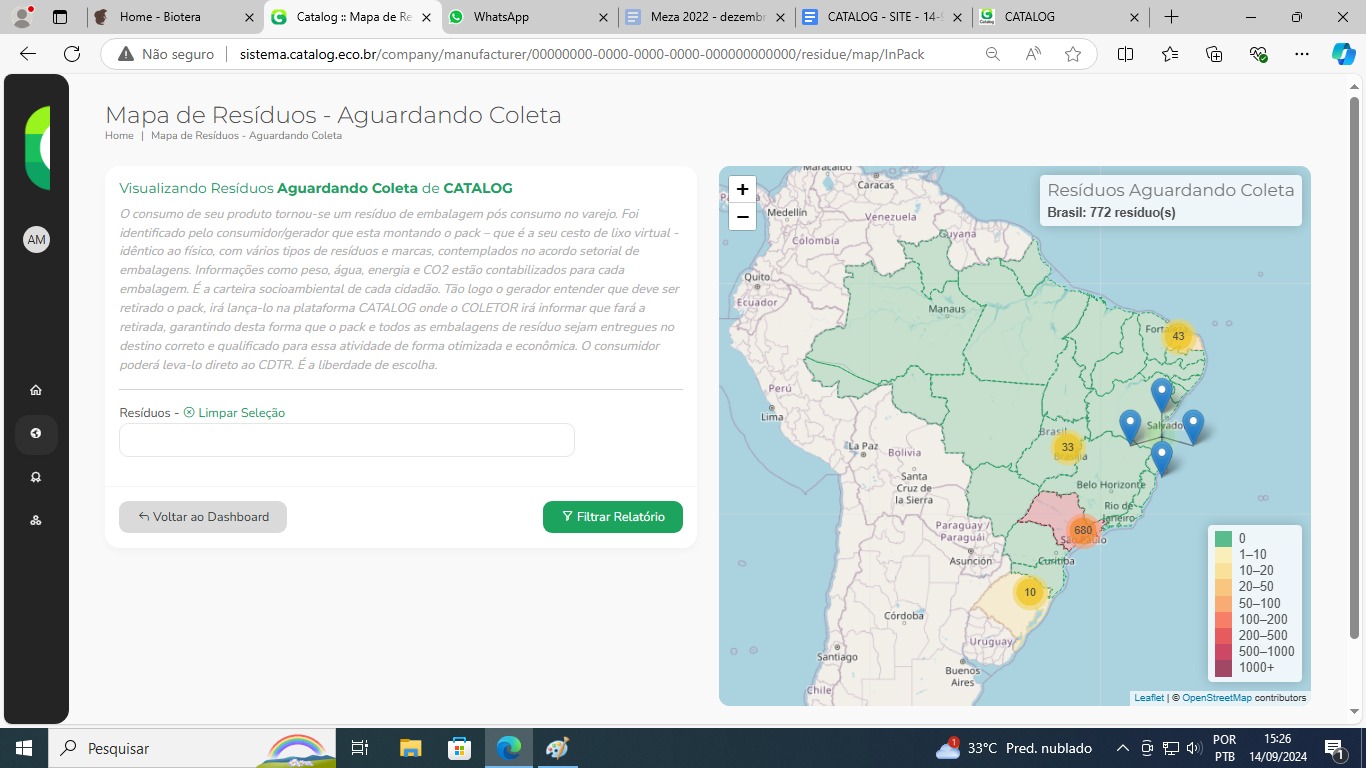The height and width of the screenshot is (768, 1366).
Task: Click the green Catalog logo in the sidebar
Action: pyautogui.click(x=37, y=147)
